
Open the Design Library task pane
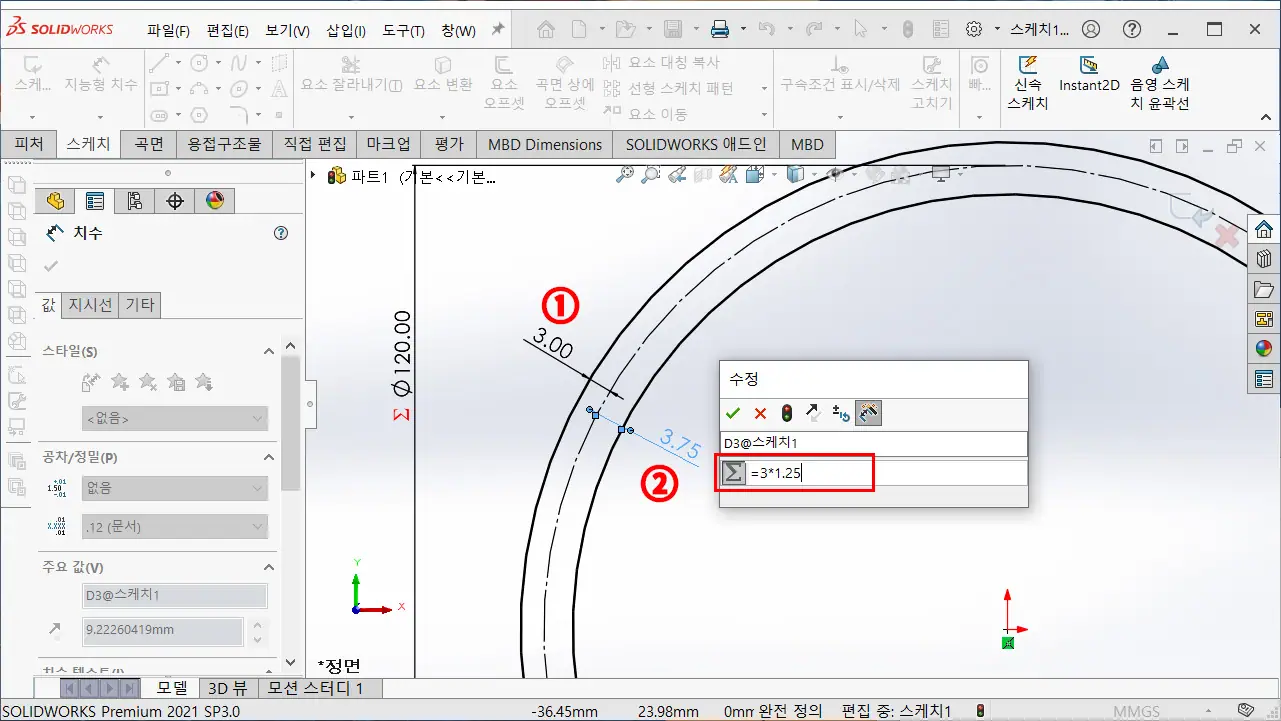[x=1264, y=259]
